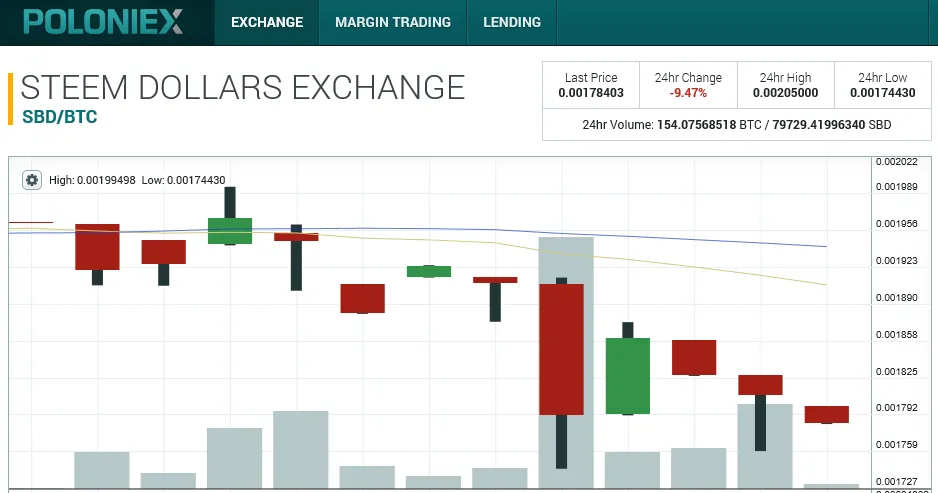Open the chart settings gear icon
The image size is (938, 493).
tap(32, 179)
